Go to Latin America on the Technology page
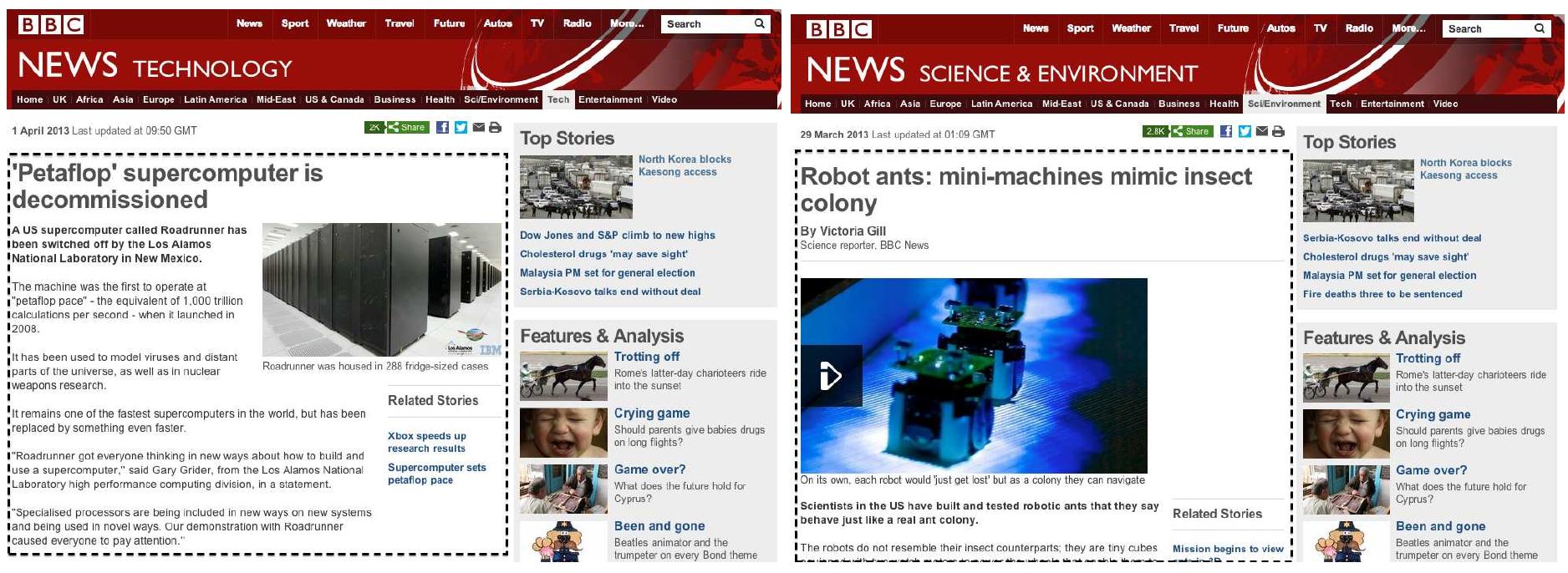1568x573 pixels. [216, 99]
